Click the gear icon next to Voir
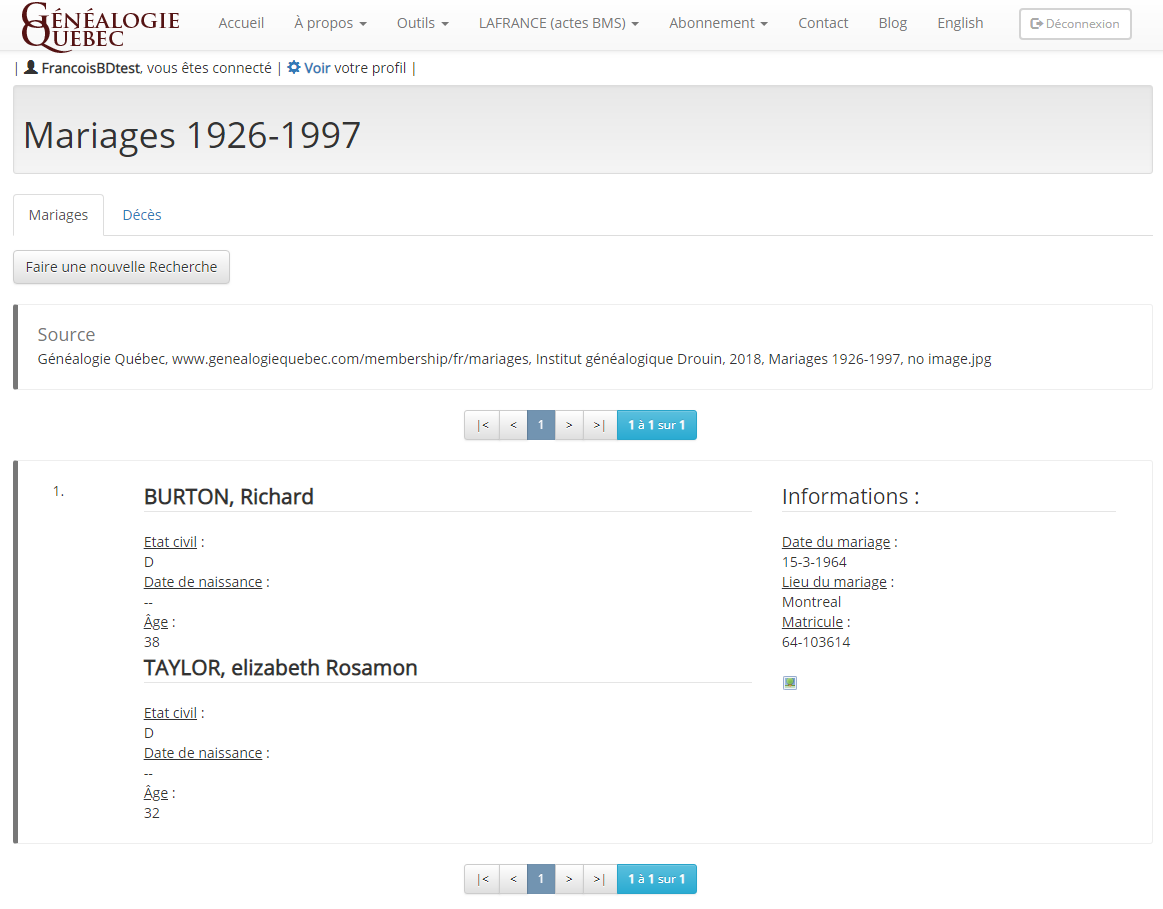 [x=293, y=68]
